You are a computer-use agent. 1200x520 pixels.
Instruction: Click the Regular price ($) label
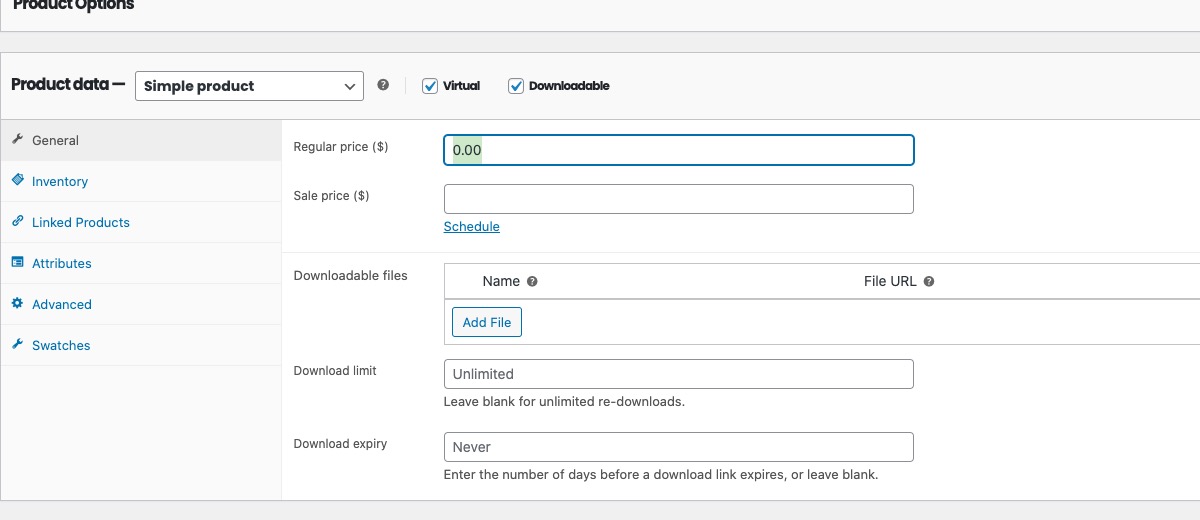click(x=341, y=147)
